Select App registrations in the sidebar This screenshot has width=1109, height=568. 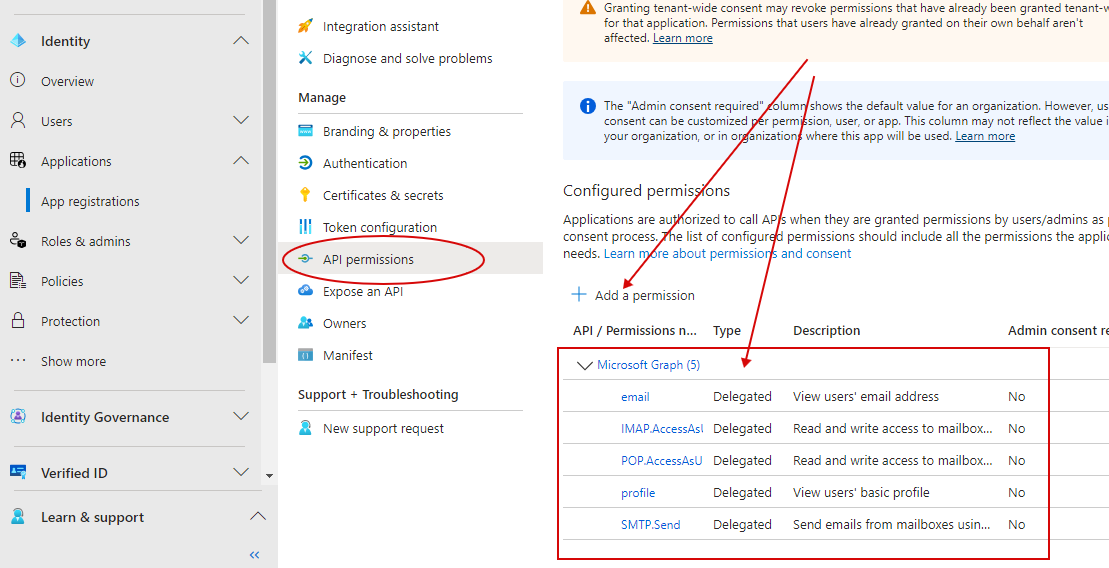coord(90,201)
